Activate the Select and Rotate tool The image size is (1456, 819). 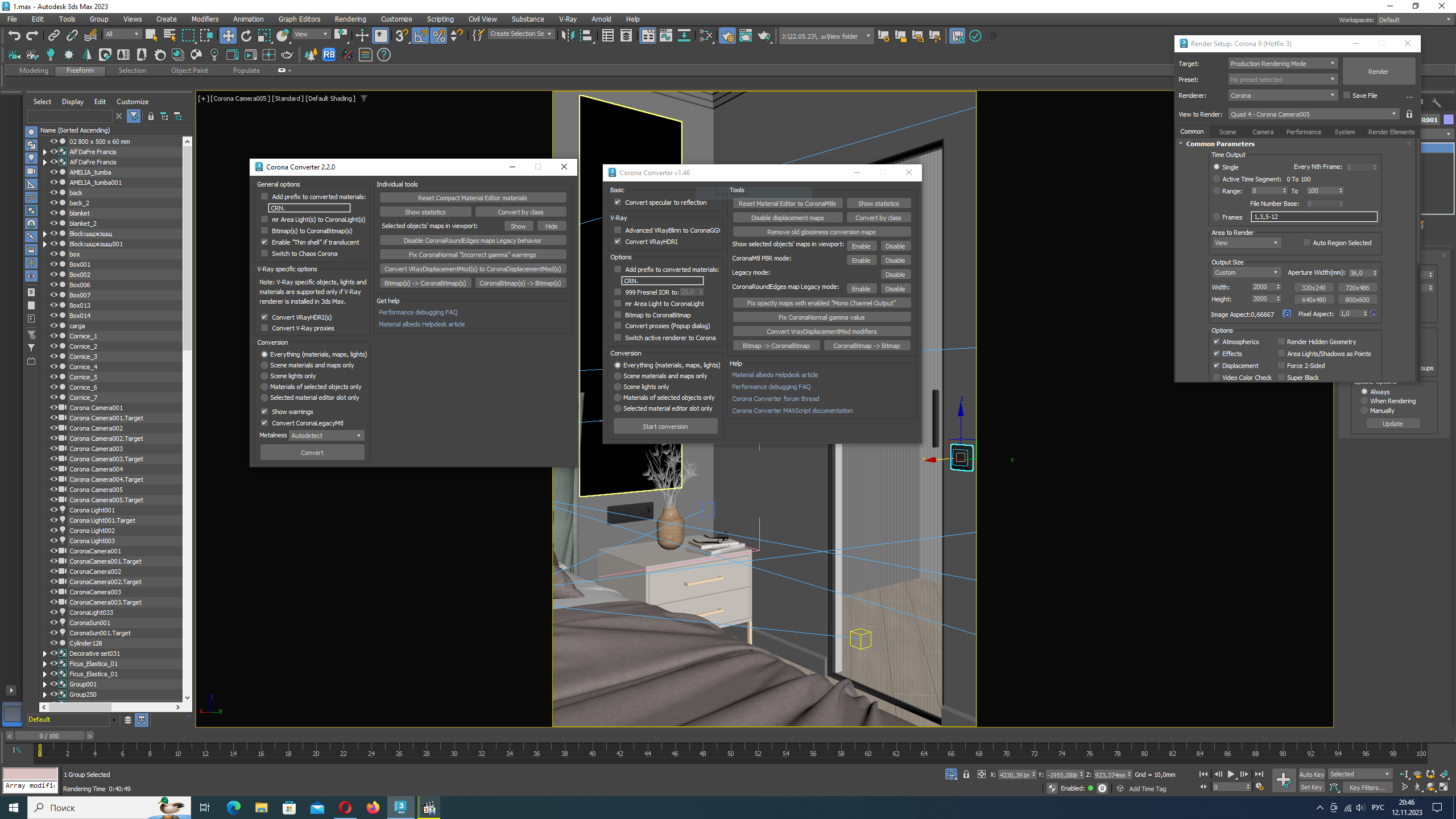click(246, 36)
